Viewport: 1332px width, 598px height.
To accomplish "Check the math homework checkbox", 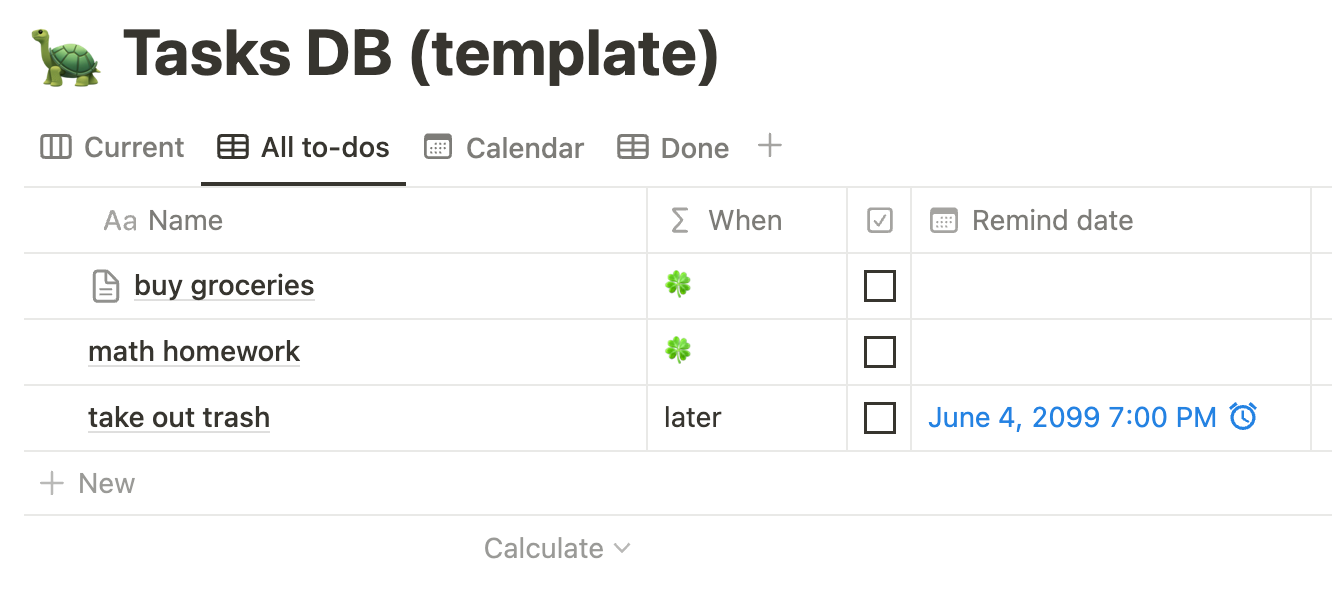I will tap(878, 352).
